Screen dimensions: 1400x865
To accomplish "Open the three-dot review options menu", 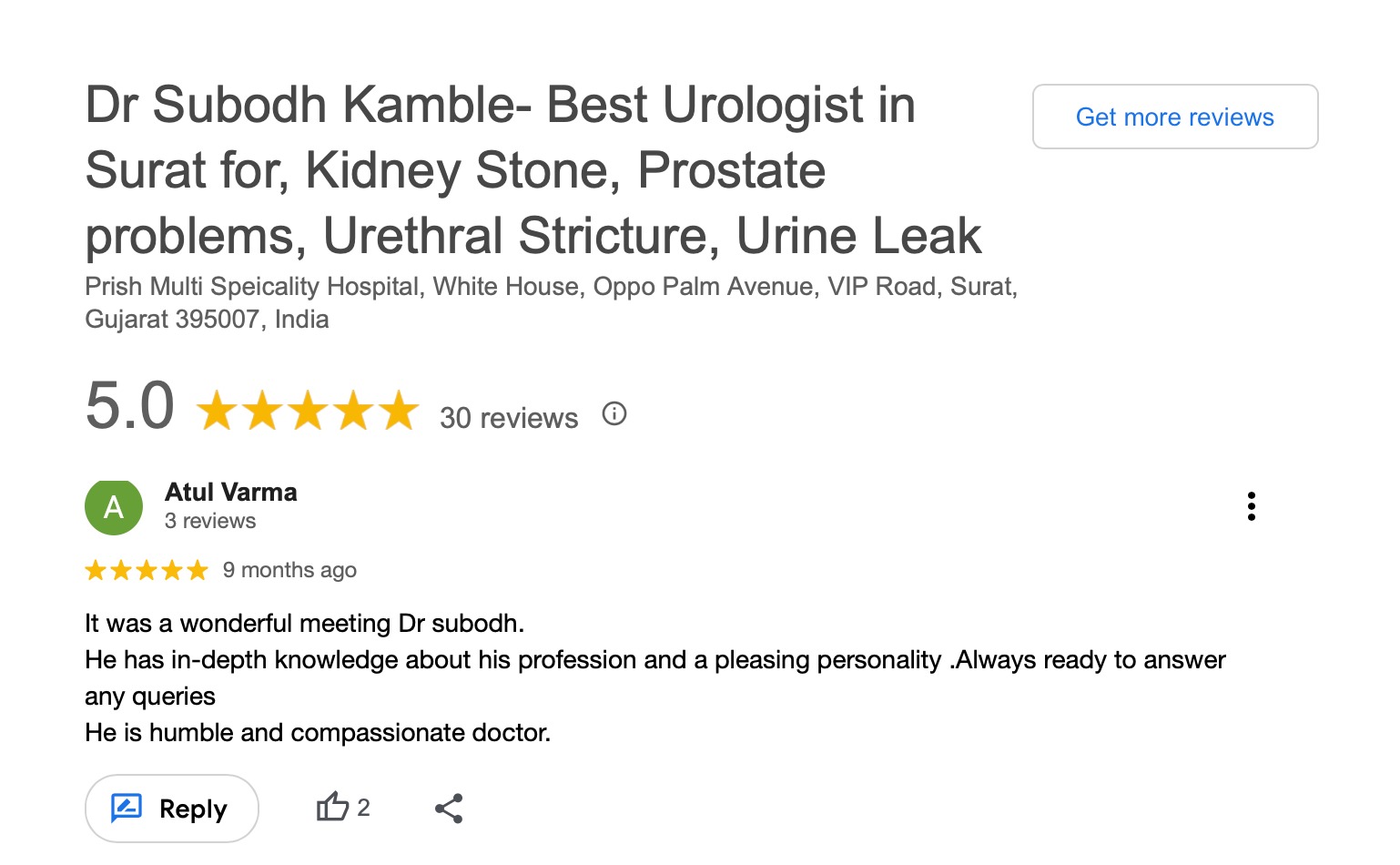I will tap(1252, 506).
